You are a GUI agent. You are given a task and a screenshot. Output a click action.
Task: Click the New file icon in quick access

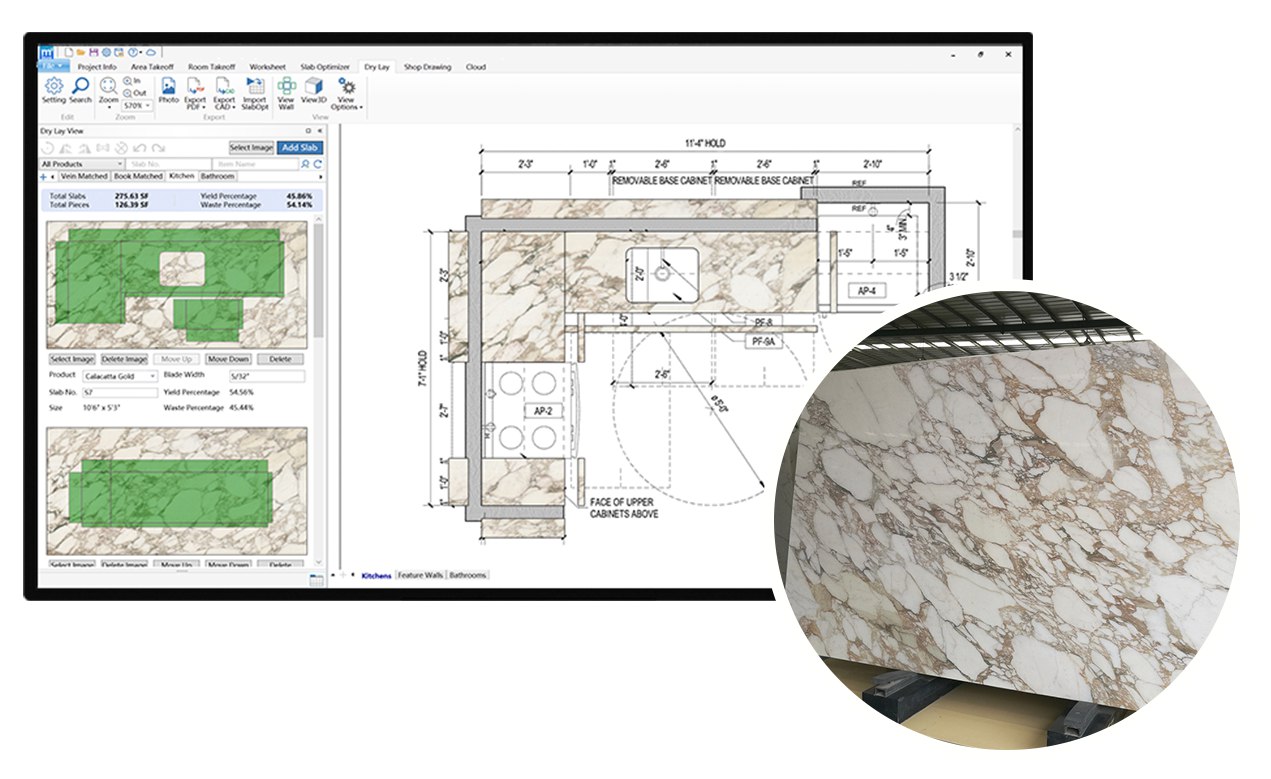point(67,52)
